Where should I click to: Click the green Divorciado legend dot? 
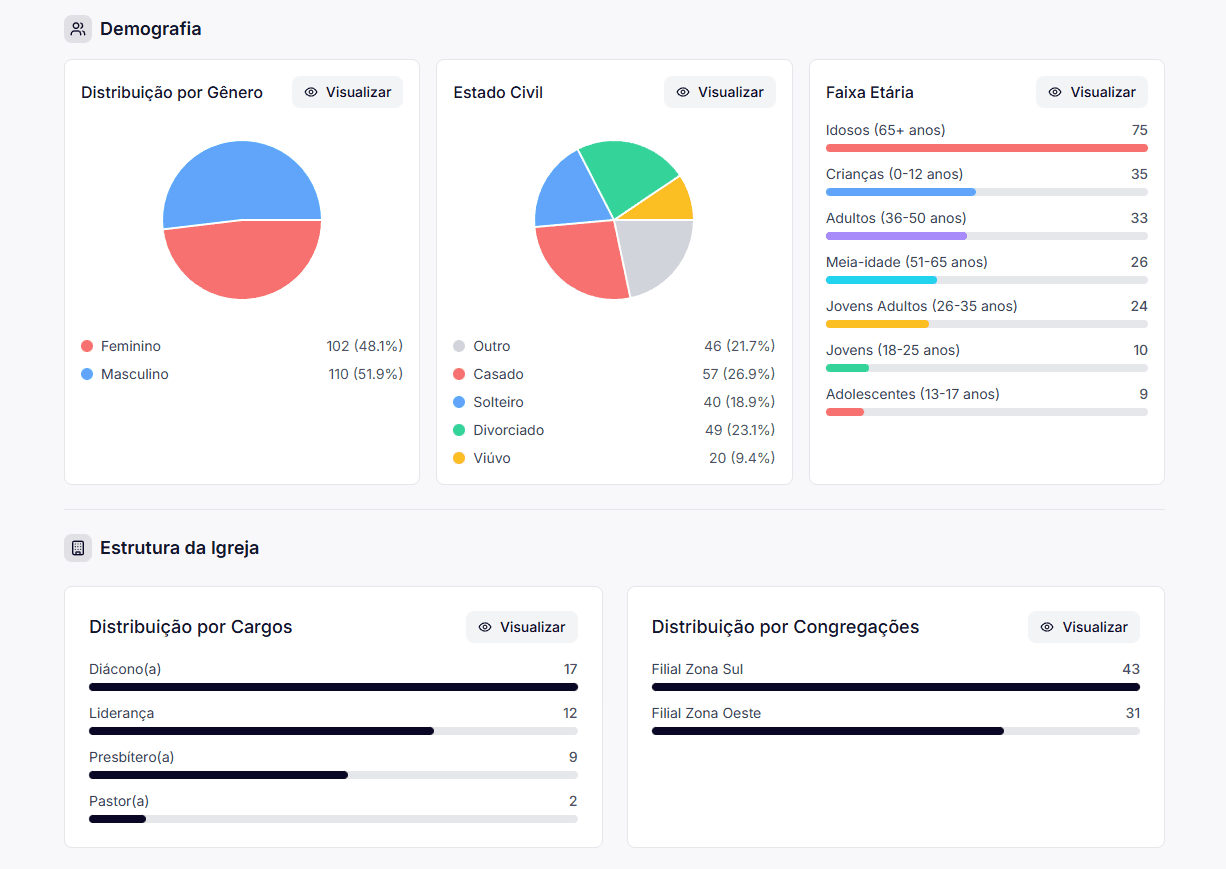click(x=459, y=430)
